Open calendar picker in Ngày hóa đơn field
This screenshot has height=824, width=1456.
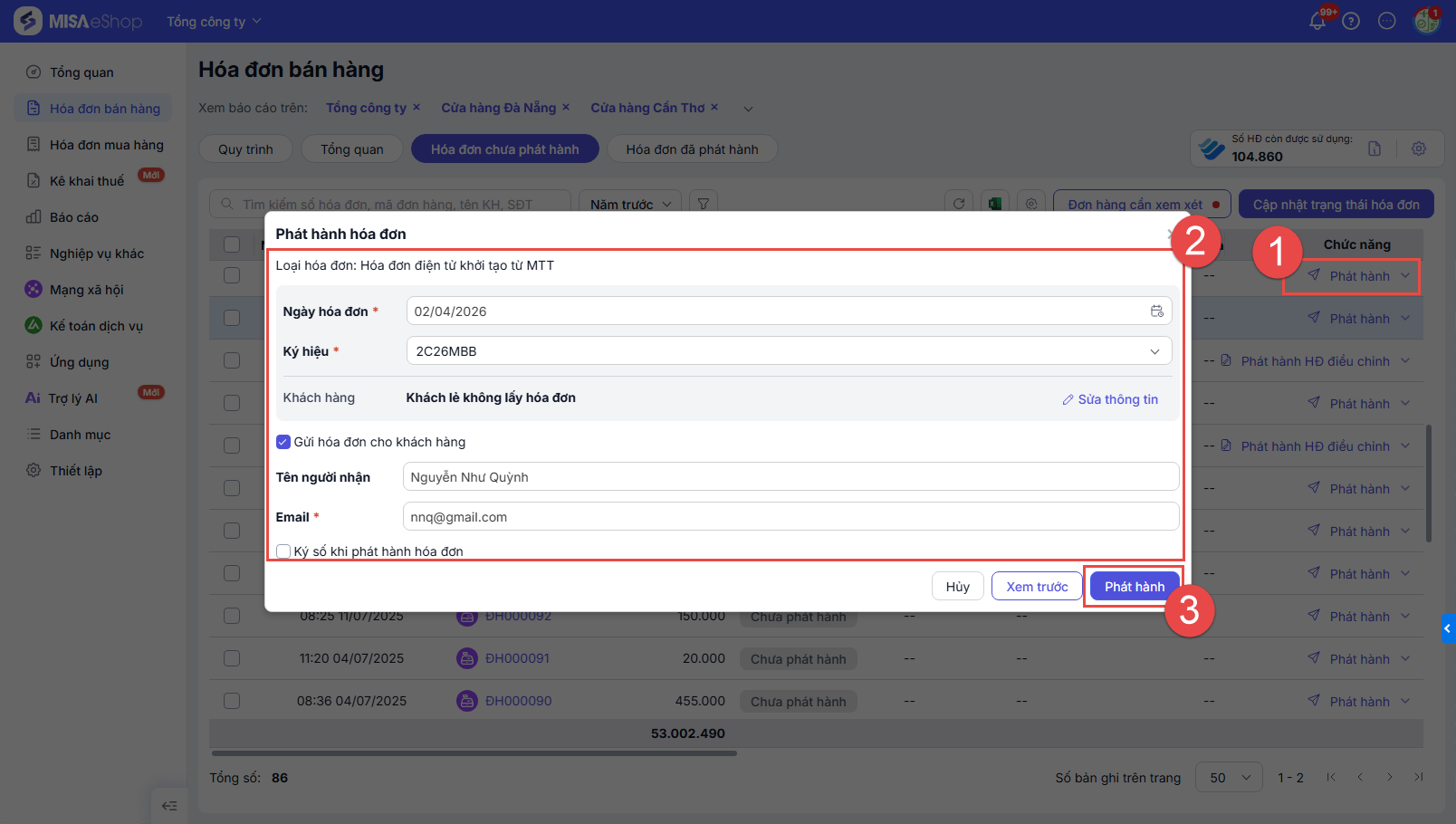pyautogui.click(x=1156, y=311)
